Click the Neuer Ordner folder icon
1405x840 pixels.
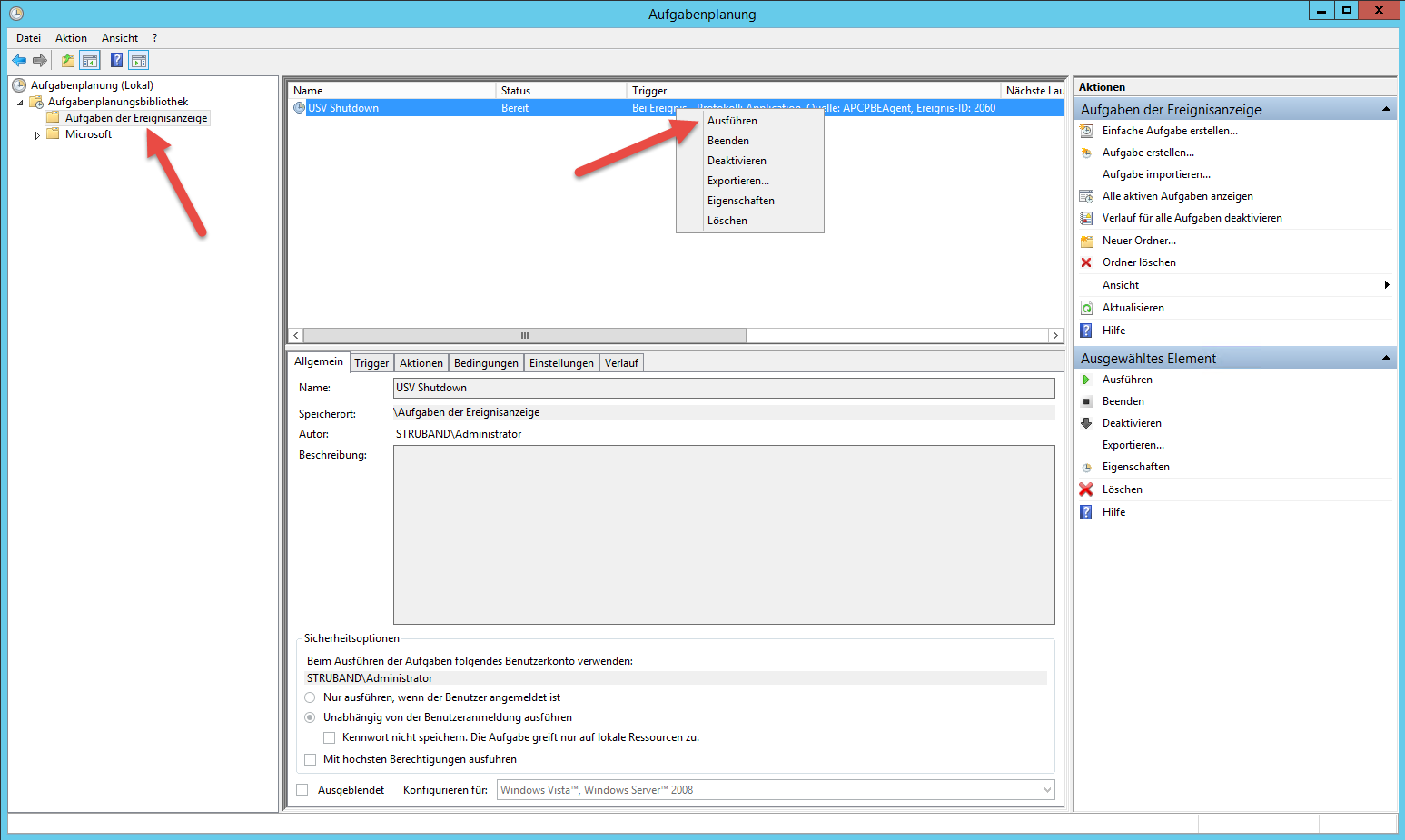click(x=1086, y=241)
